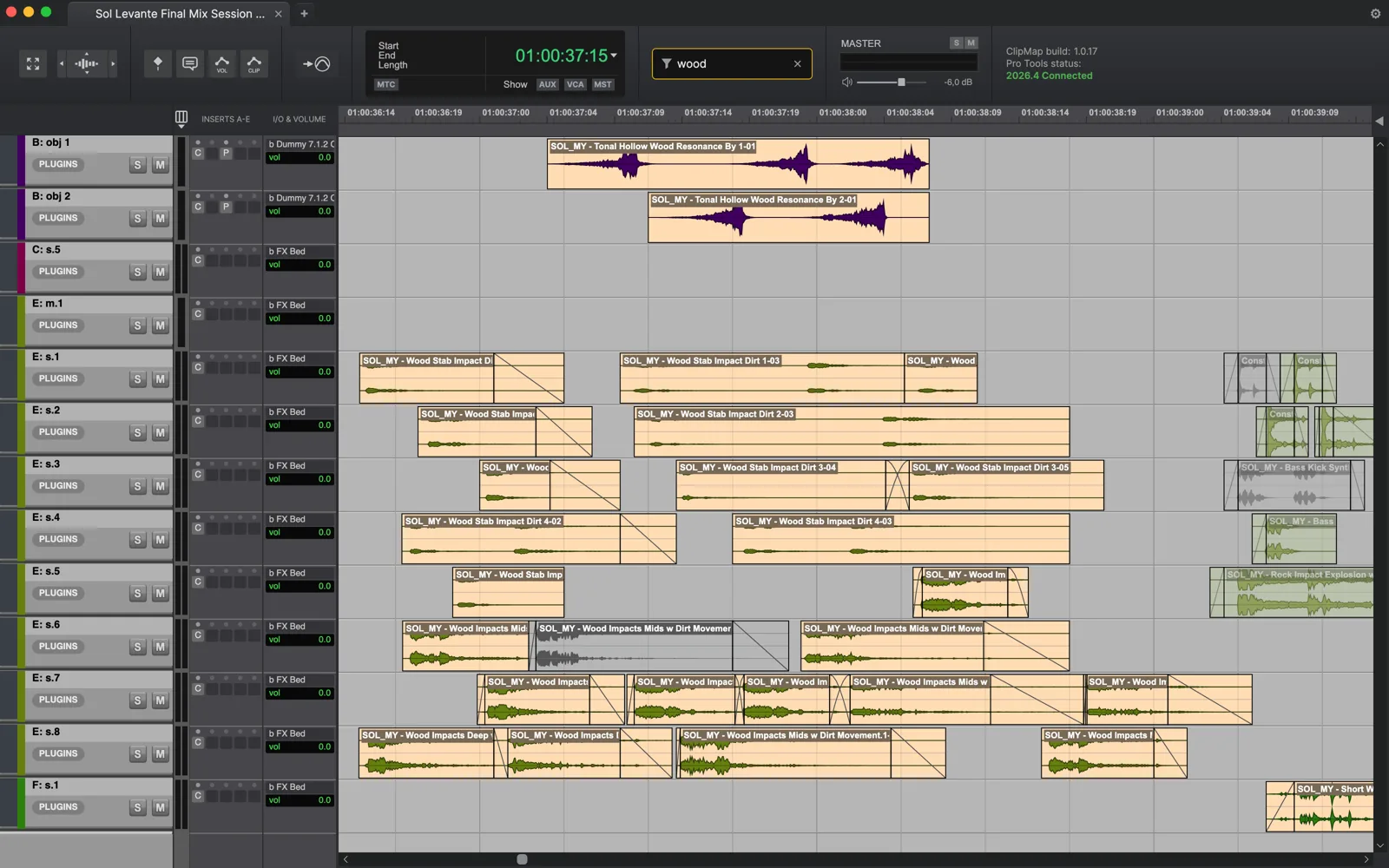Viewport: 1389px width, 868px height.
Task: Open the timecode display dropdown arrow
Action: click(x=614, y=56)
